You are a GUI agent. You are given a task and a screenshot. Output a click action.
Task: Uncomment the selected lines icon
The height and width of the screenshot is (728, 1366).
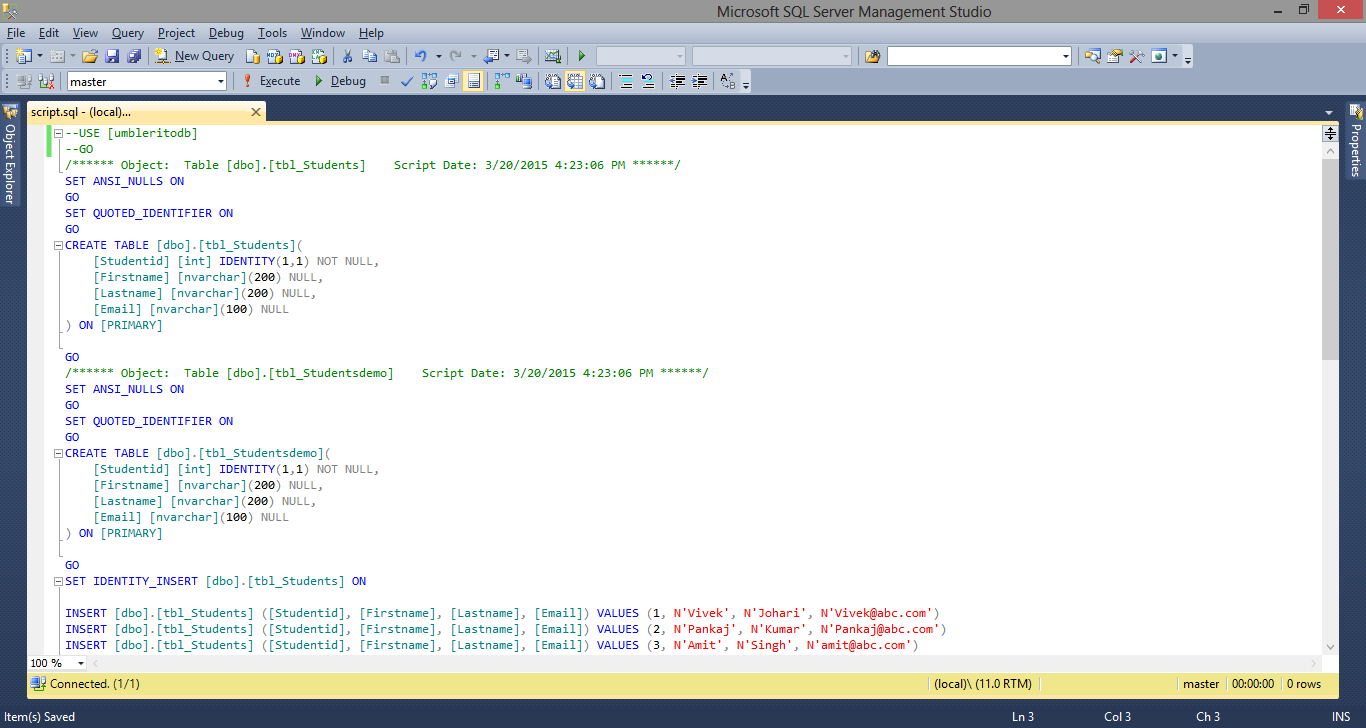click(x=648, y=81)
